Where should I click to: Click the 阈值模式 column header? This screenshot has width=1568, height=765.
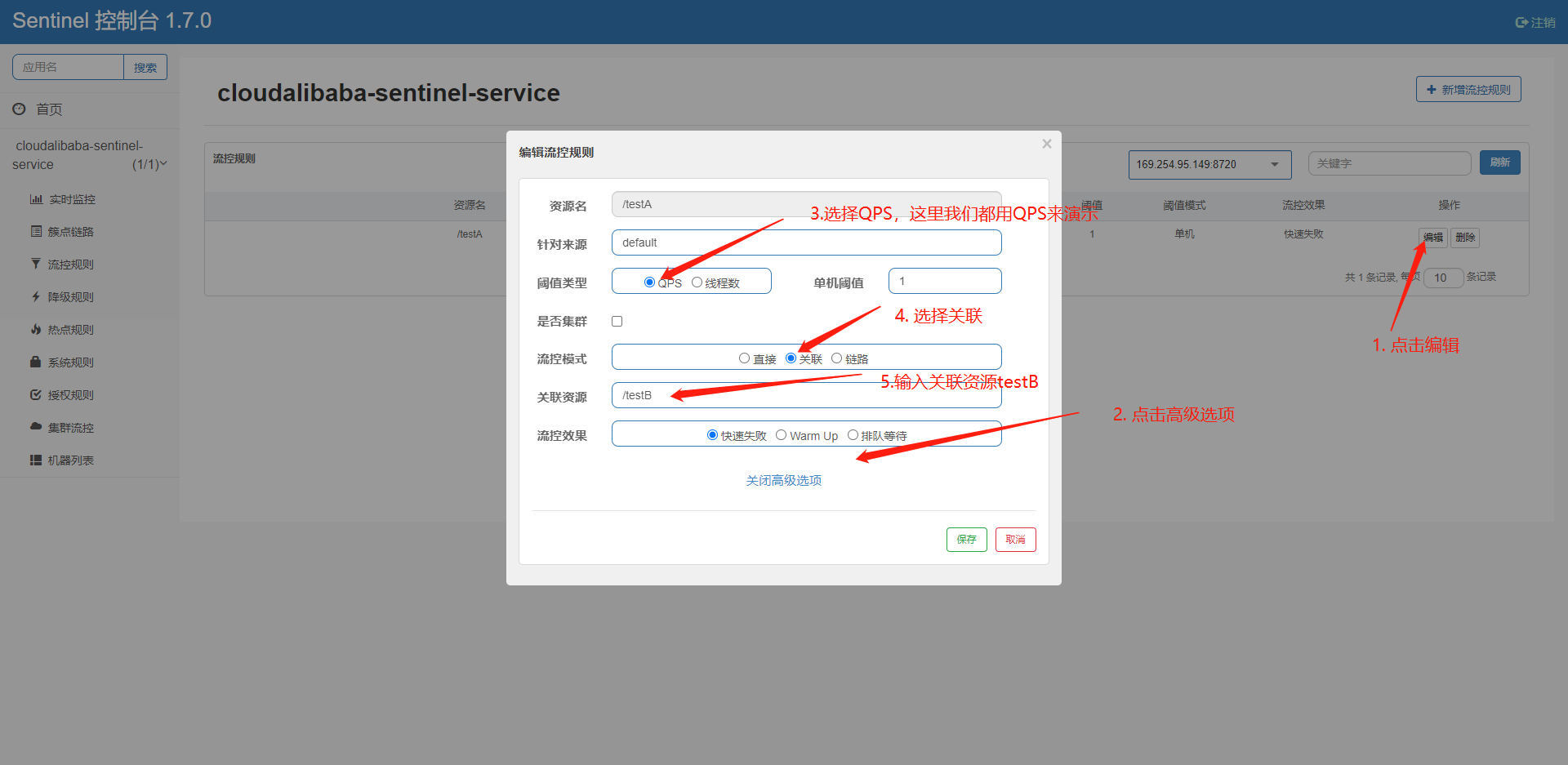(1184, 206)
